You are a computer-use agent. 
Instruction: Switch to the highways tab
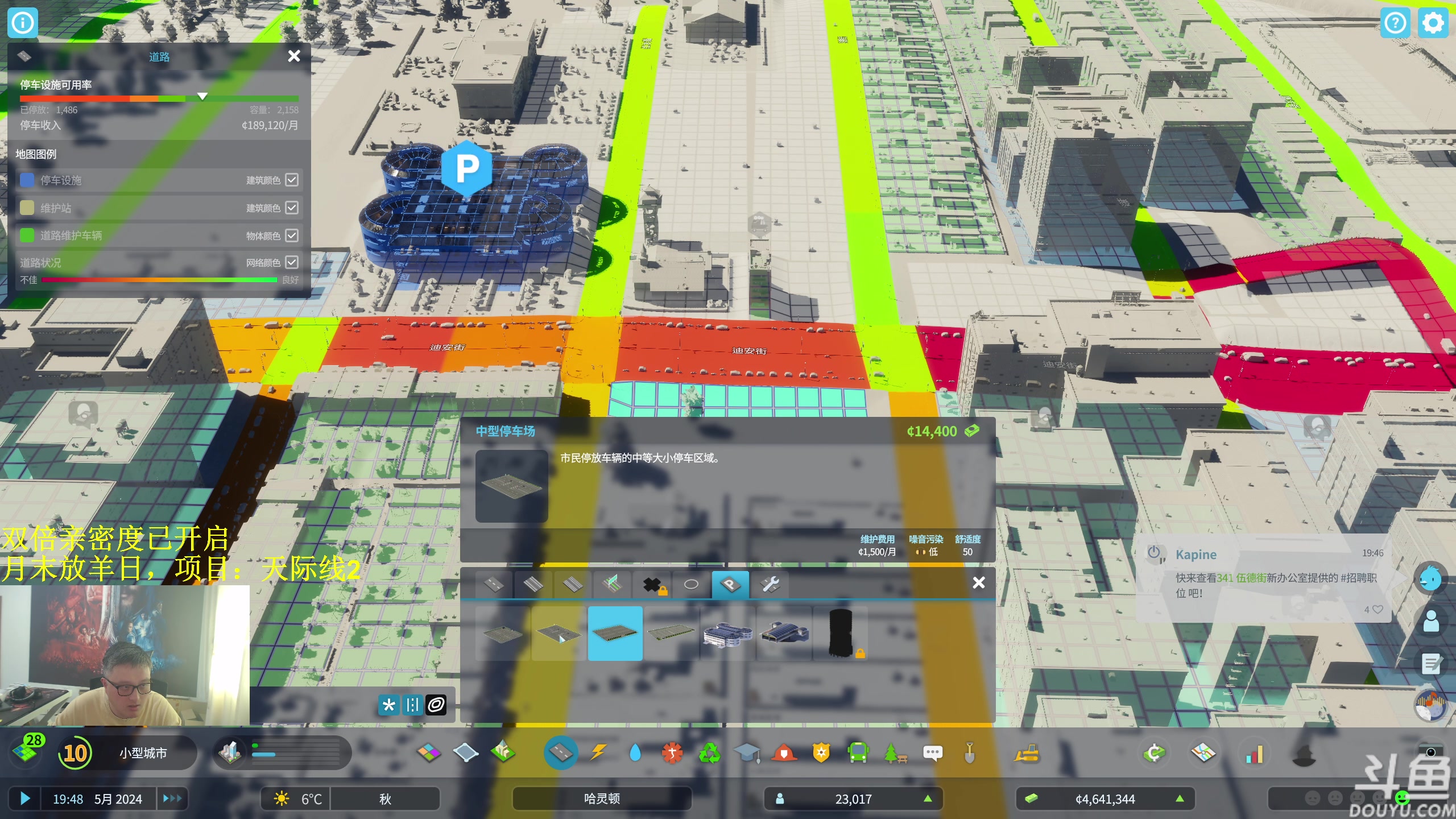(x=612, y=584)
